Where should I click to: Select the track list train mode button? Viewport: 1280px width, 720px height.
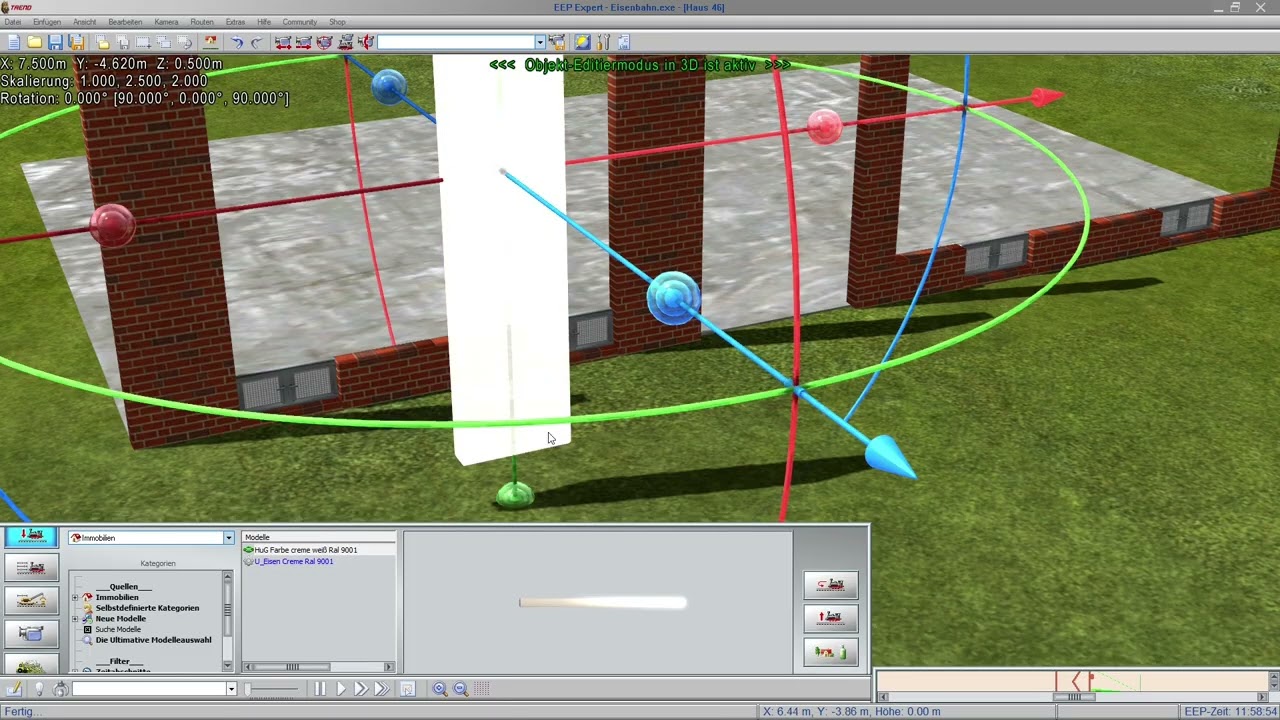pos(31,568)
